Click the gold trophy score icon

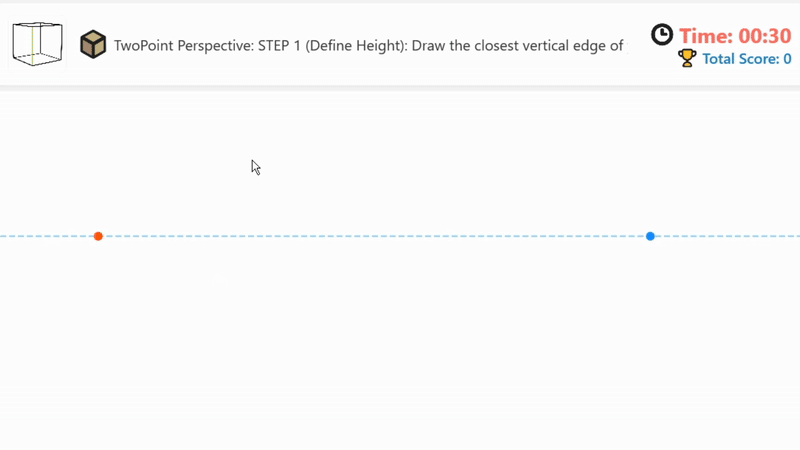(x=687, y=59)
